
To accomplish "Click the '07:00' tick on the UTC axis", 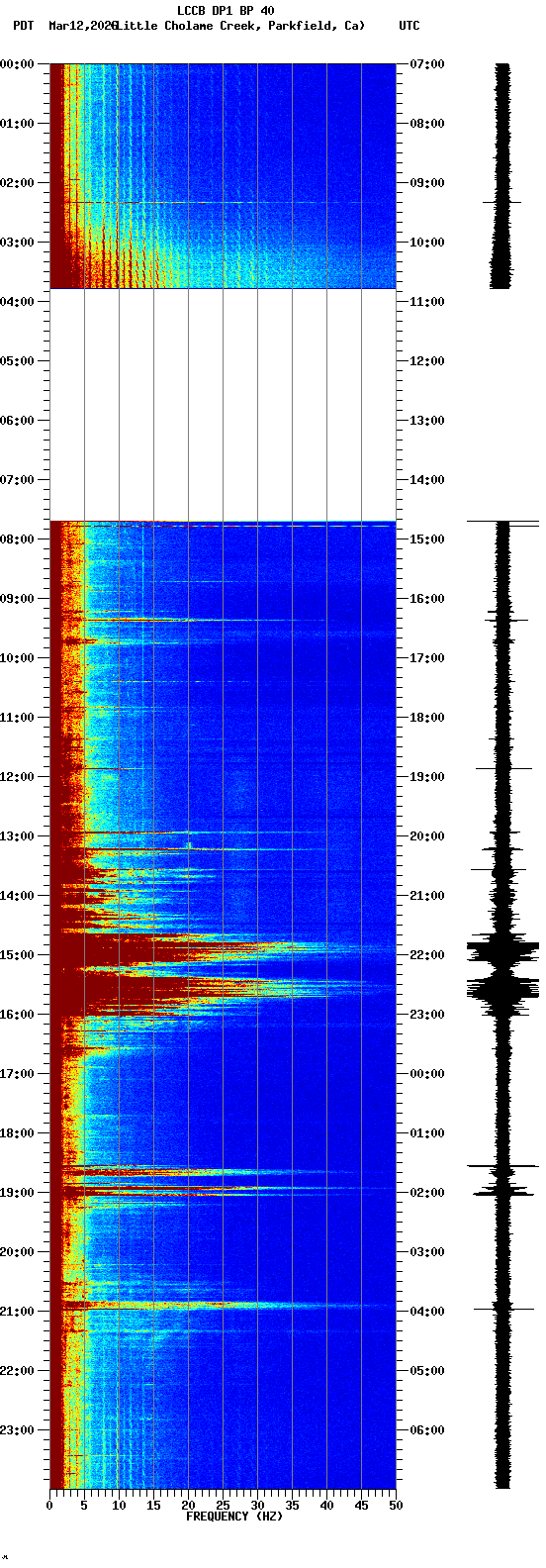I will [427, 63].
